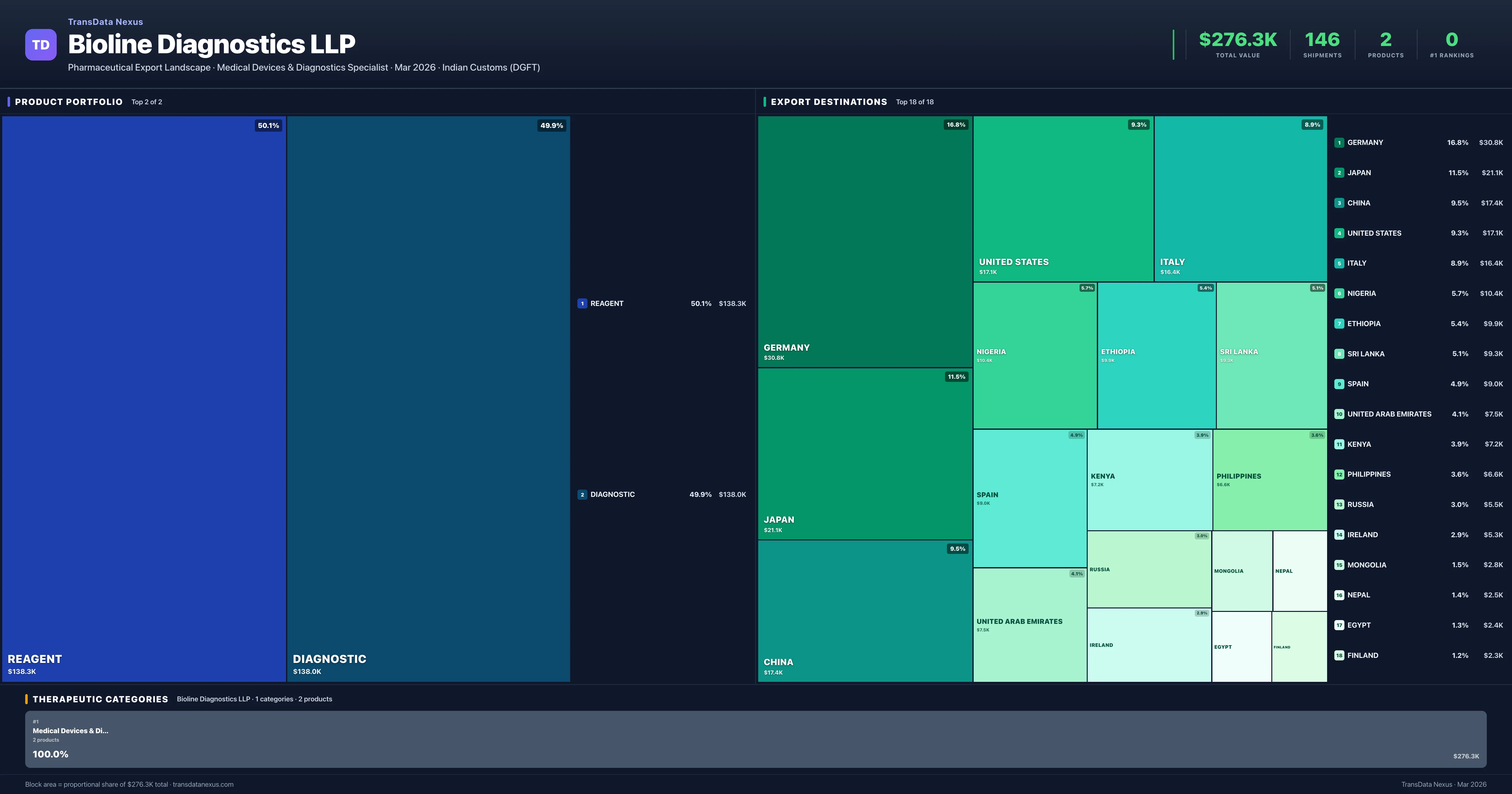Open the transdatanexus.com footer link

pyautogui.click(x=205, y=785)
